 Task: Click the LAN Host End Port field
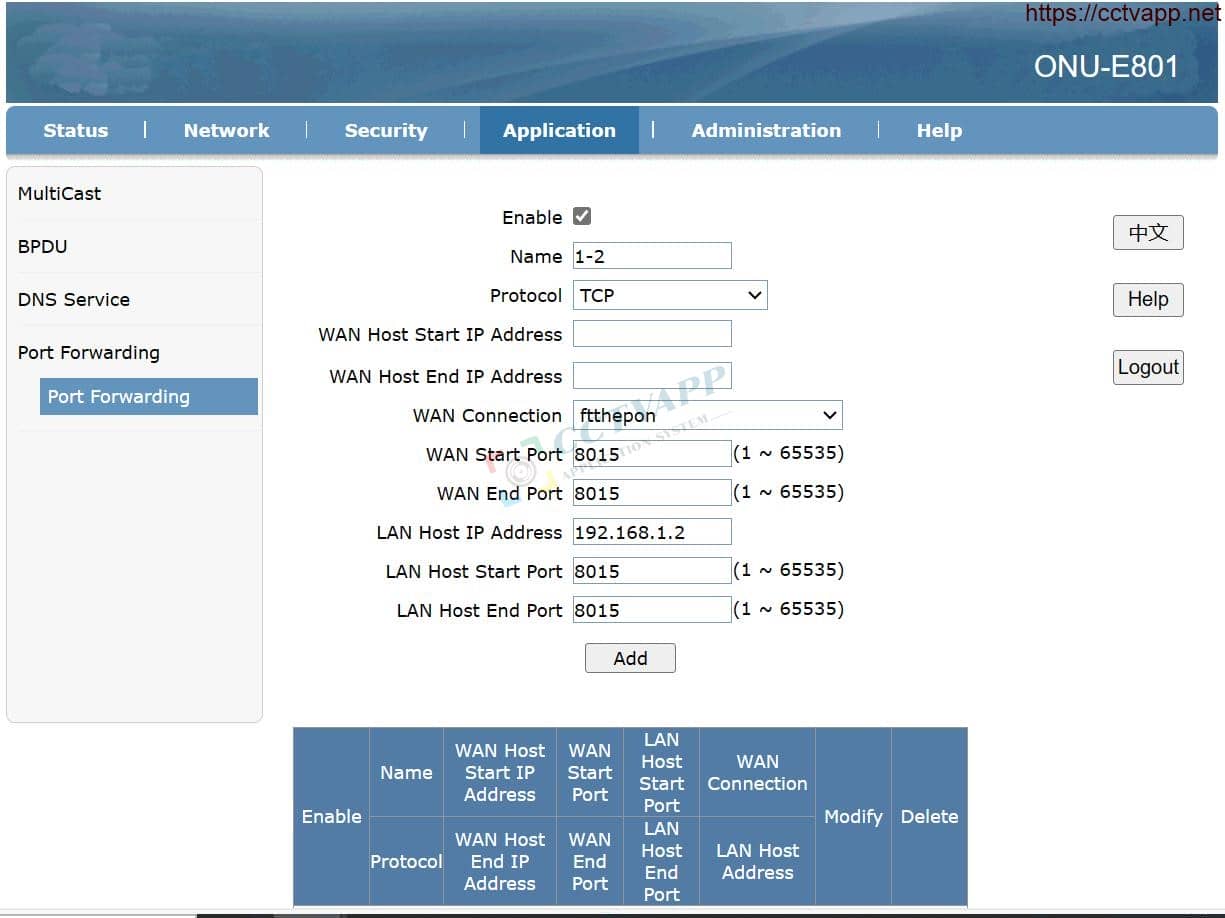click(x=652, y=610)
